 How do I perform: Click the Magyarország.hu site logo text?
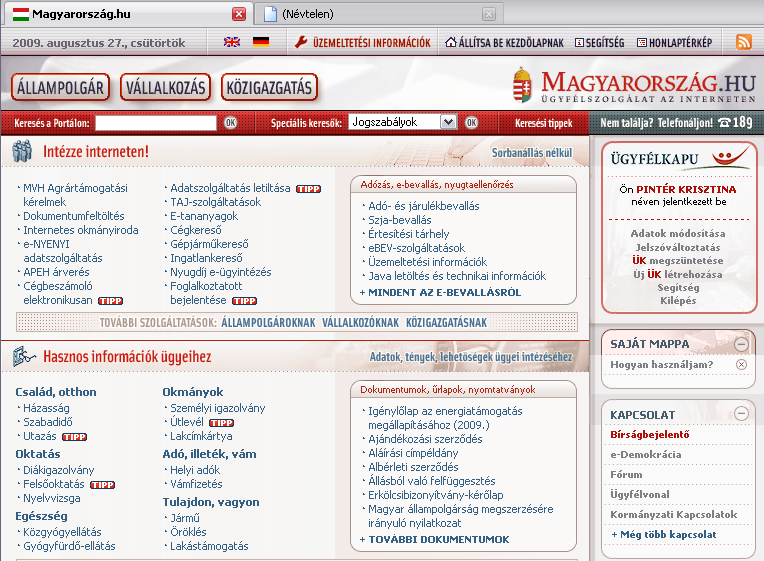648,87
